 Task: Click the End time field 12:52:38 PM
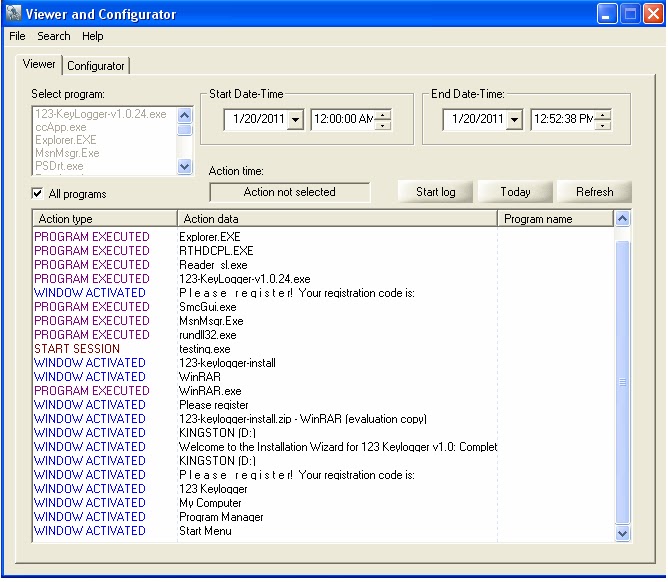563,119
